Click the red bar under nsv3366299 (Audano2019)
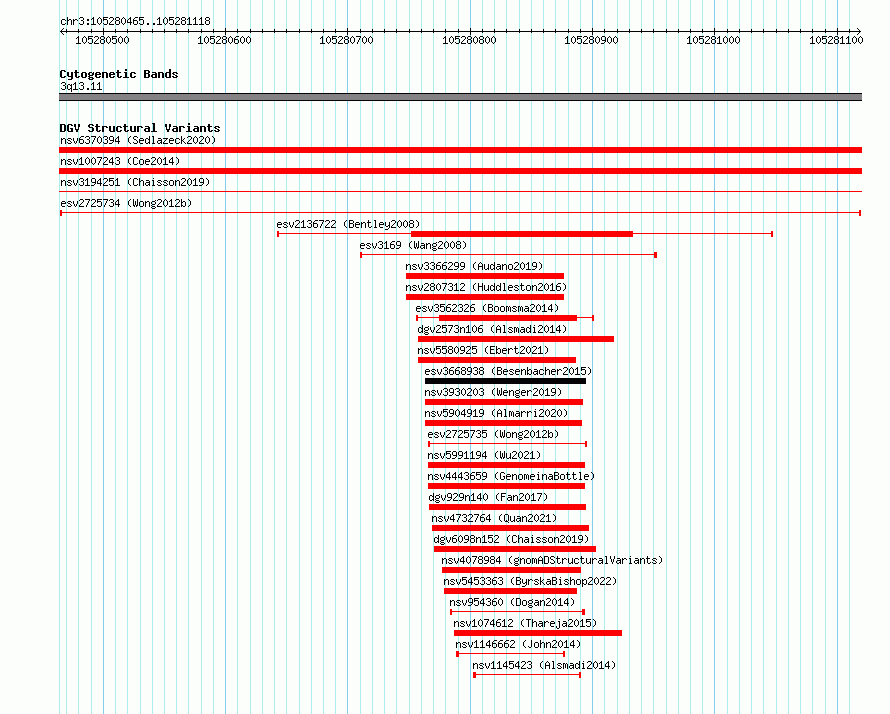 pyautogui.click(x=485, y=276)
